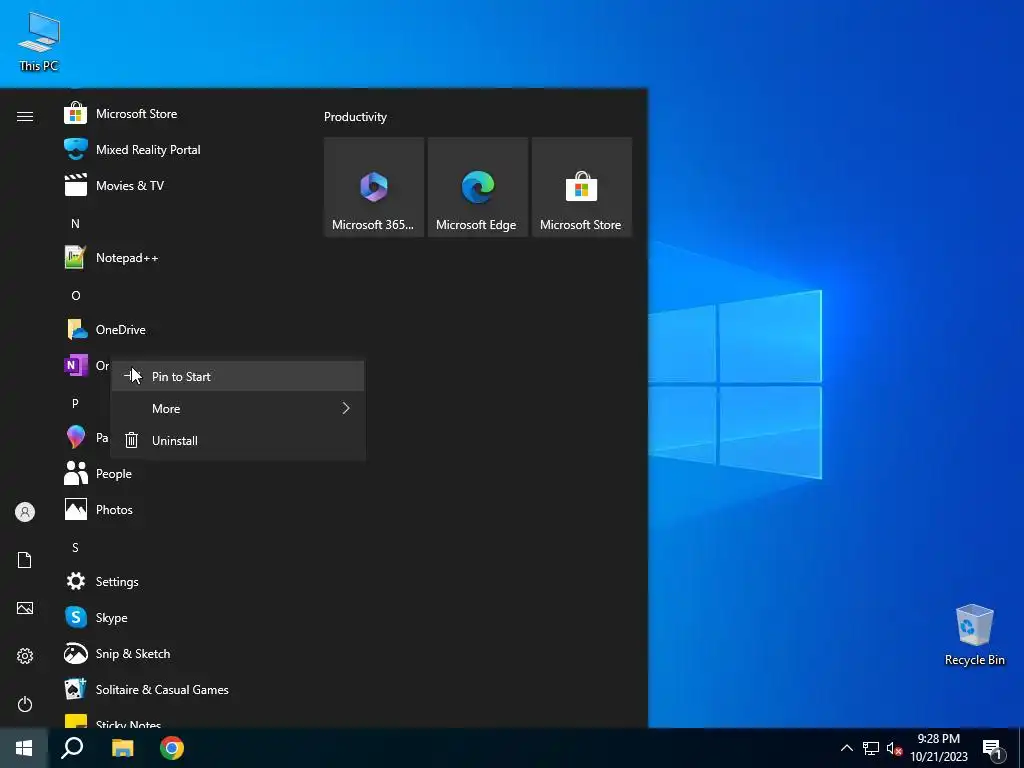Show hidden system tray icons
Viewport: 1024px width, 768px height.
point(846,748)
